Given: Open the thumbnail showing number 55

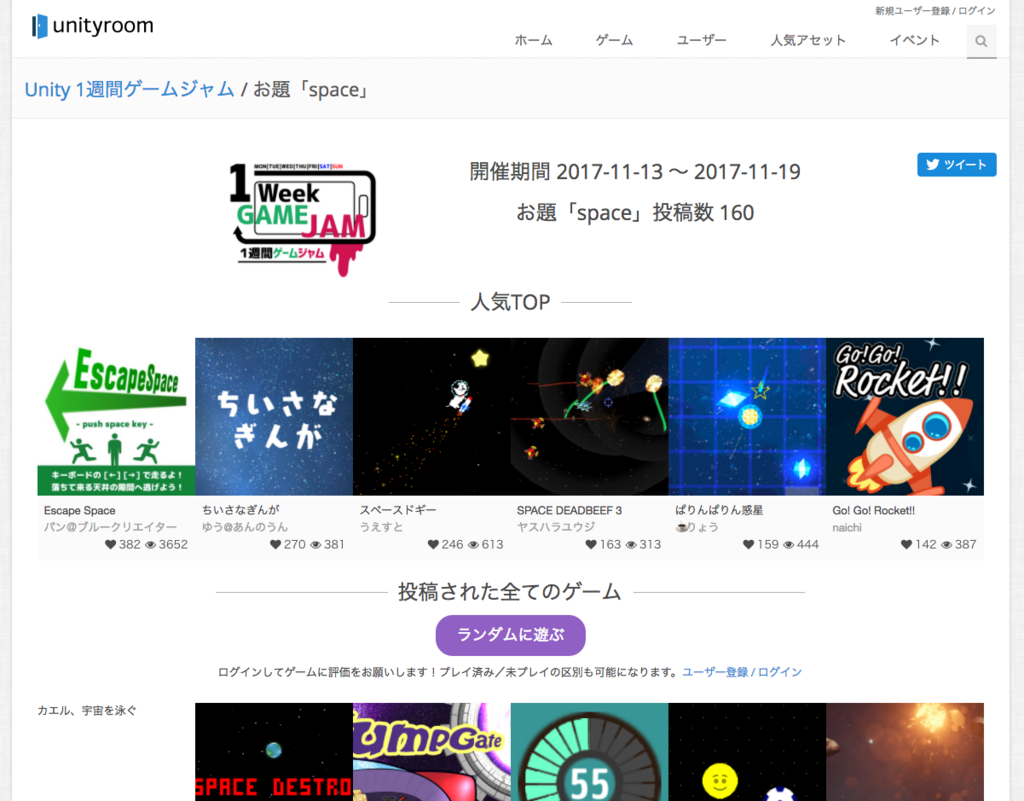Looking at the screenshot, I should point(589,752).
